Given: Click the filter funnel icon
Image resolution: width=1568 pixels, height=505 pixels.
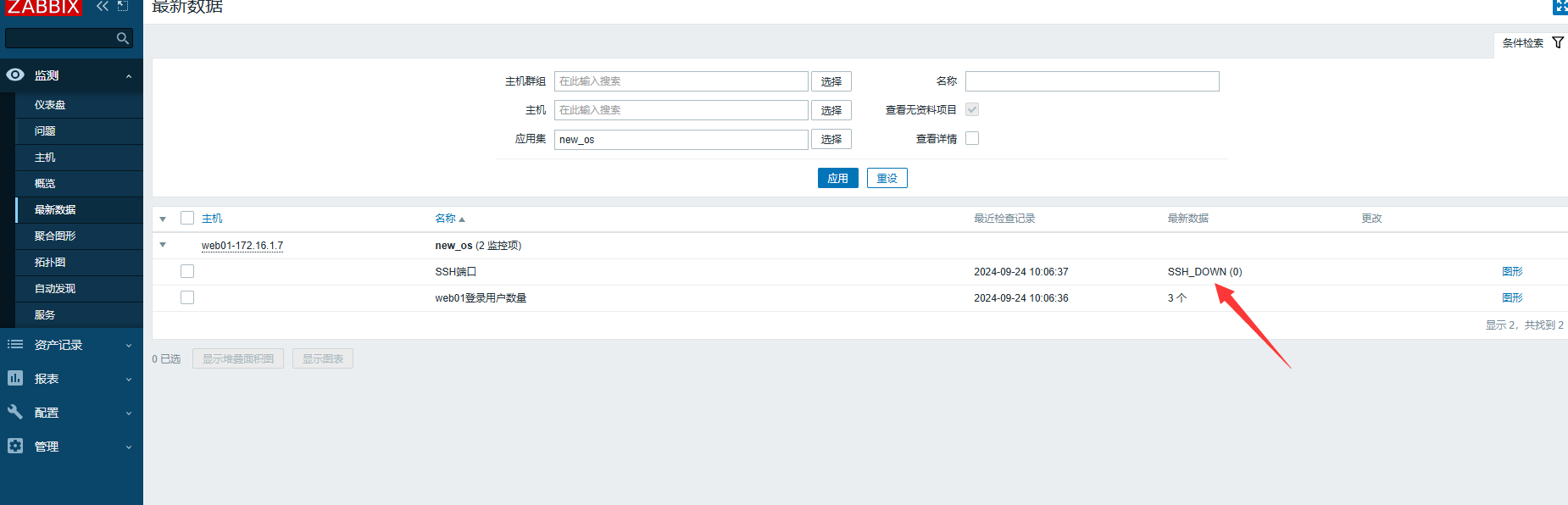Looking at the screenshot, I should (1558, 42).
